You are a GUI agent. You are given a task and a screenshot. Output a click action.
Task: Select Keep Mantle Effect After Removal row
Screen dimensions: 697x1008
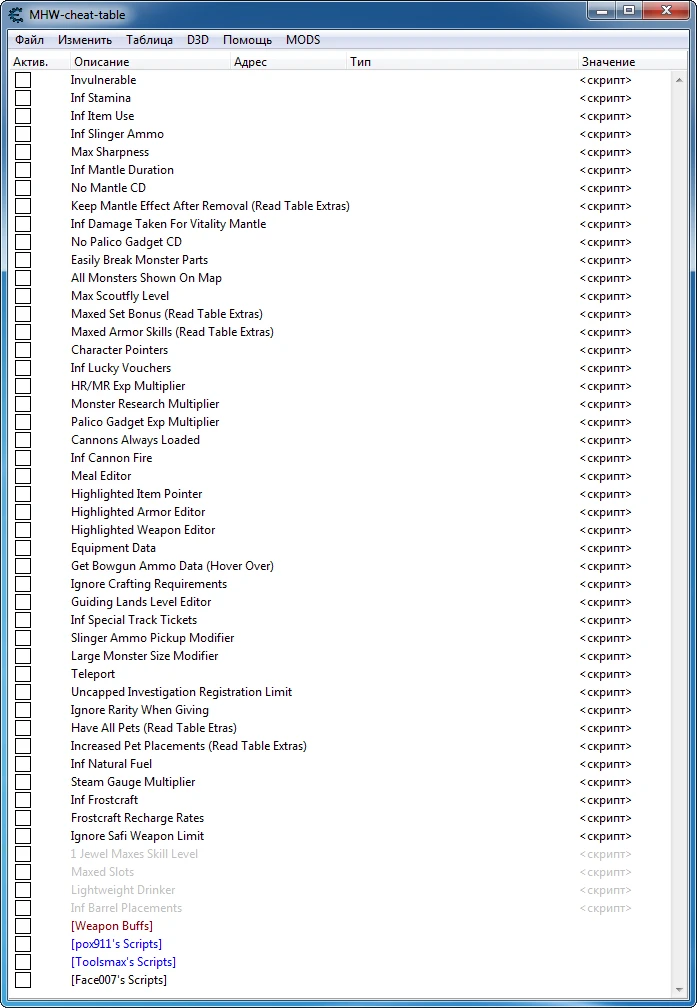click(210, 206)
